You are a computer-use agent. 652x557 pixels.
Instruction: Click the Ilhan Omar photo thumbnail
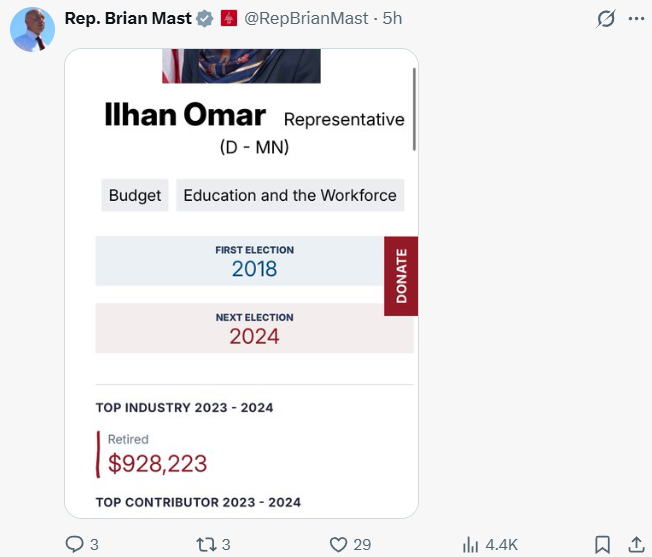coord(241,66)
